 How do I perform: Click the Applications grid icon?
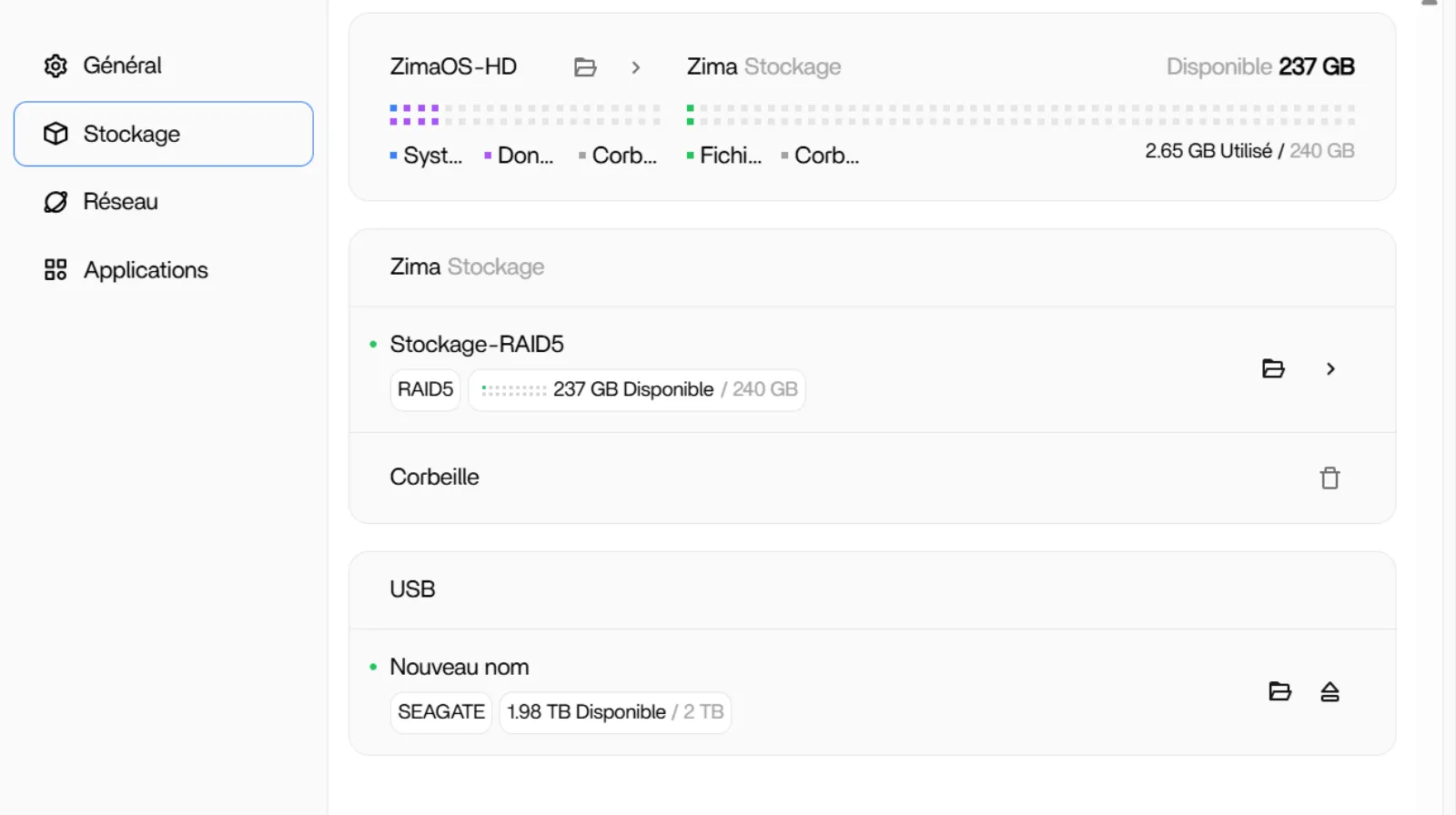click(56, 270)
